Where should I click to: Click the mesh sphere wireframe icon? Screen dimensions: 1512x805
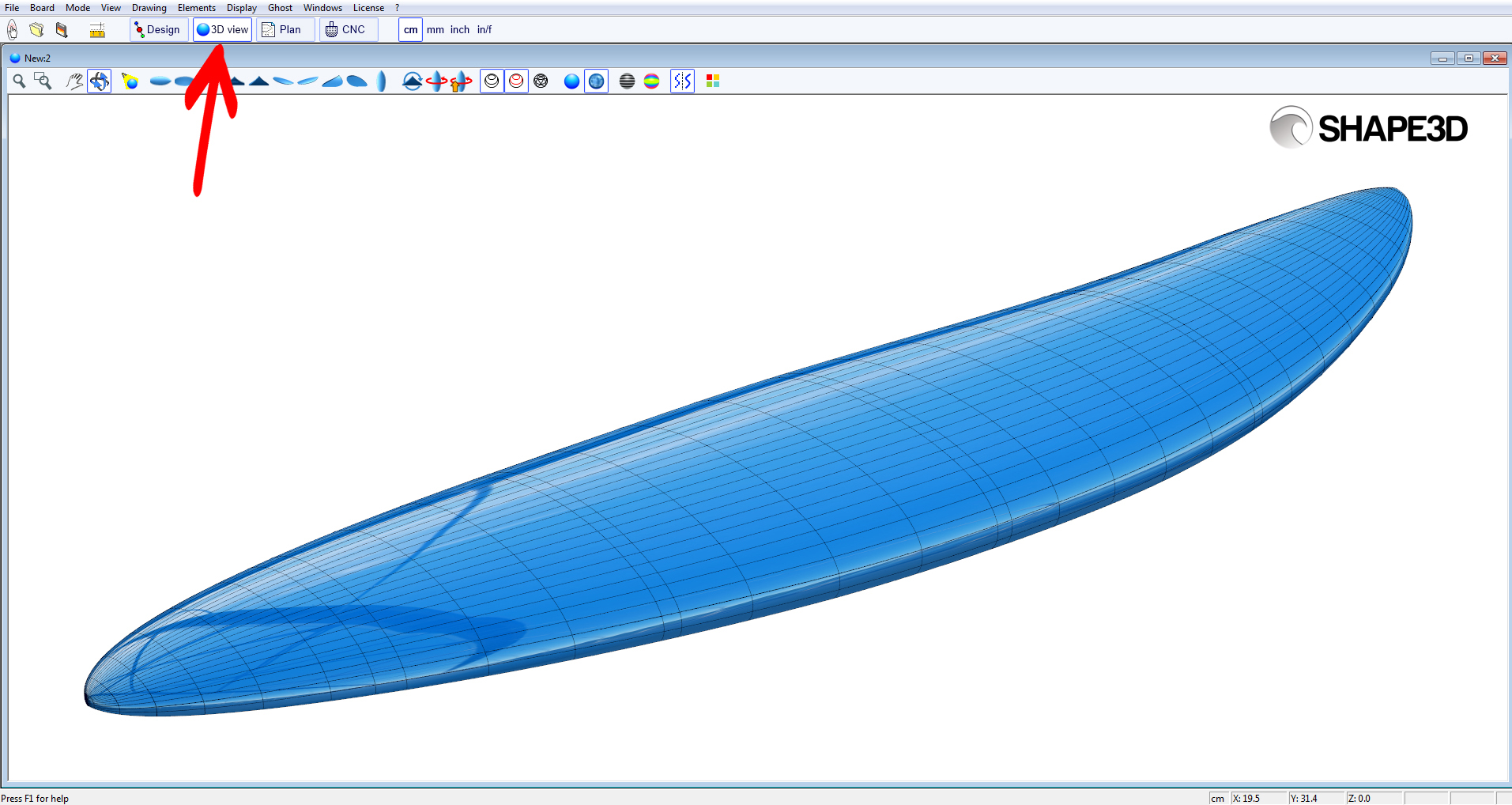coord(541,81)
